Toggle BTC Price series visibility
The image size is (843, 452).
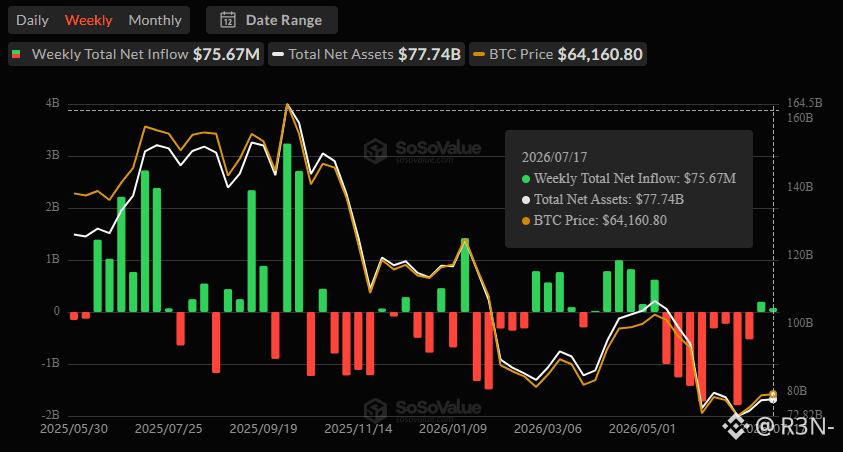point(558,54)
